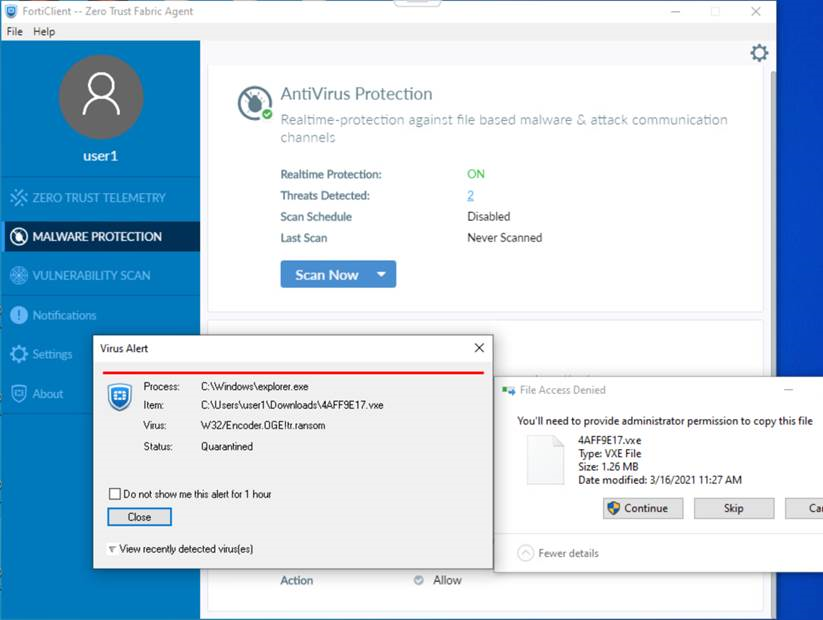The height and width of the screenshot is (620, 823).
Task: Click Skip in File Access Denied dialog
Action: point(734,508)
